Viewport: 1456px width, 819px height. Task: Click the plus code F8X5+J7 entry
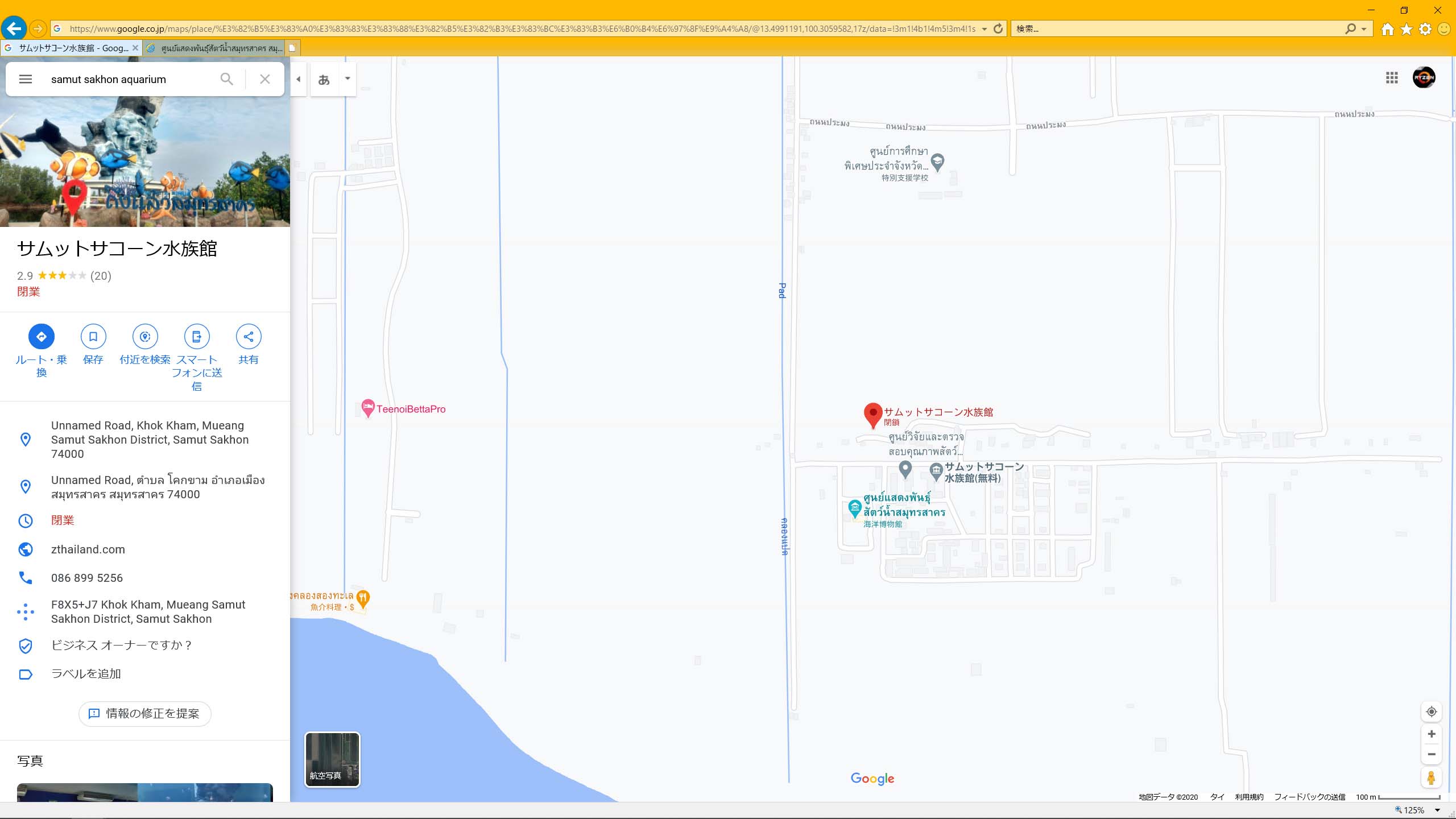145,611
